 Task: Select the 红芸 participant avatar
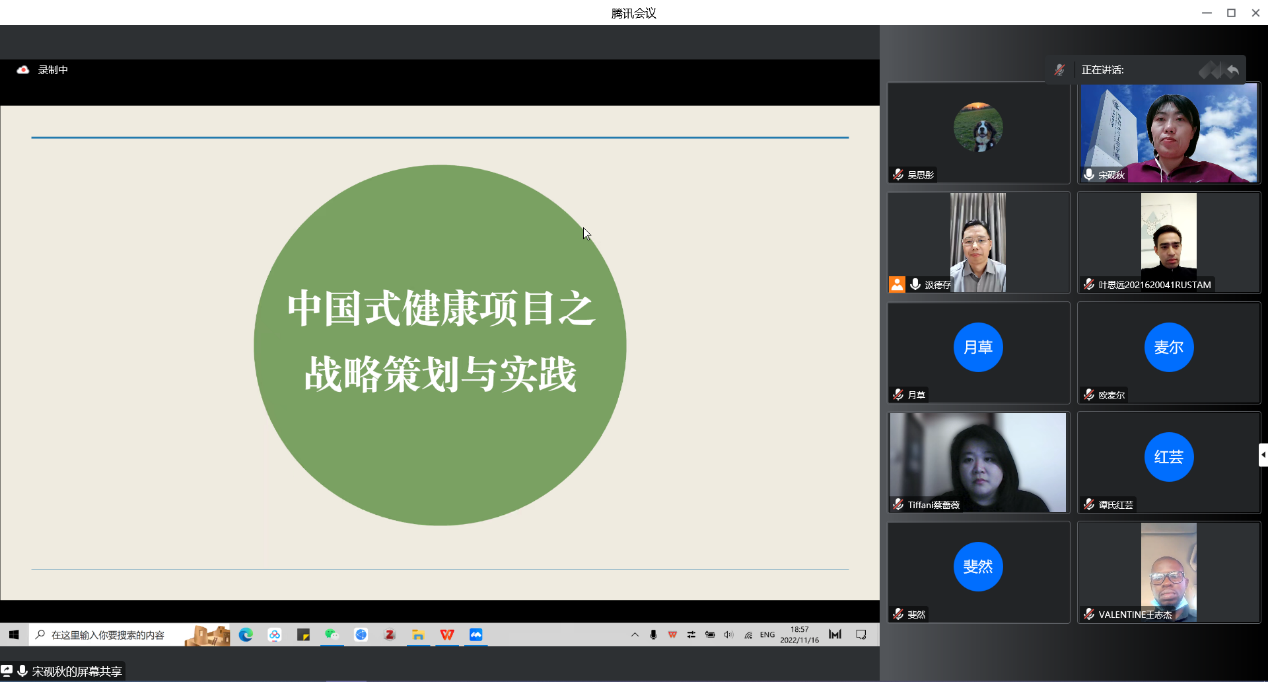1168,457
